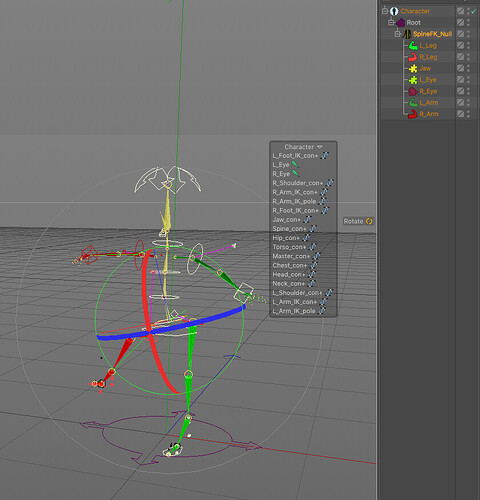This screenshot has height=500, width=480.
Task: Click the red R_Leg limb icon
Action: pos(413,57)
